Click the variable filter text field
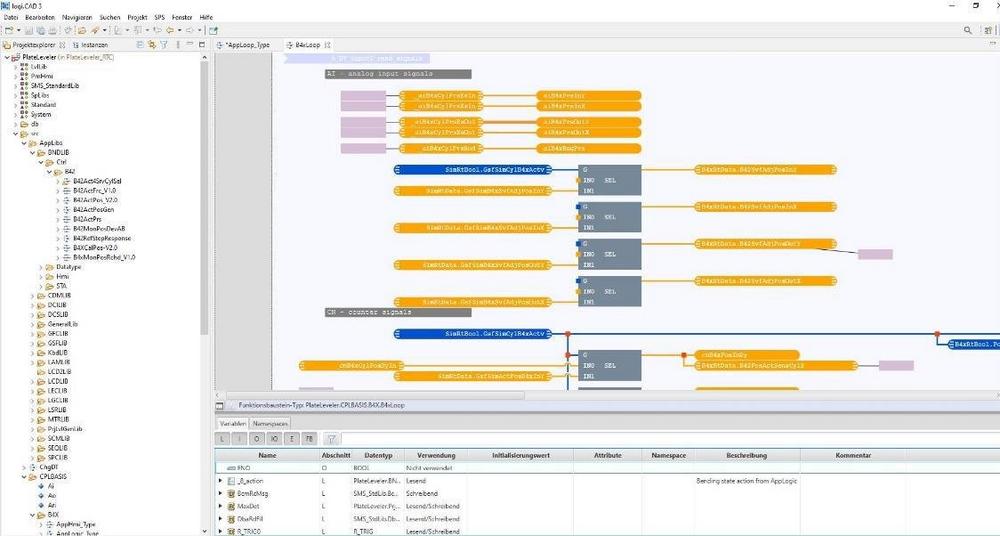Image resolution: width=1000 pixels, height=536 pixels. click(670, 438)
